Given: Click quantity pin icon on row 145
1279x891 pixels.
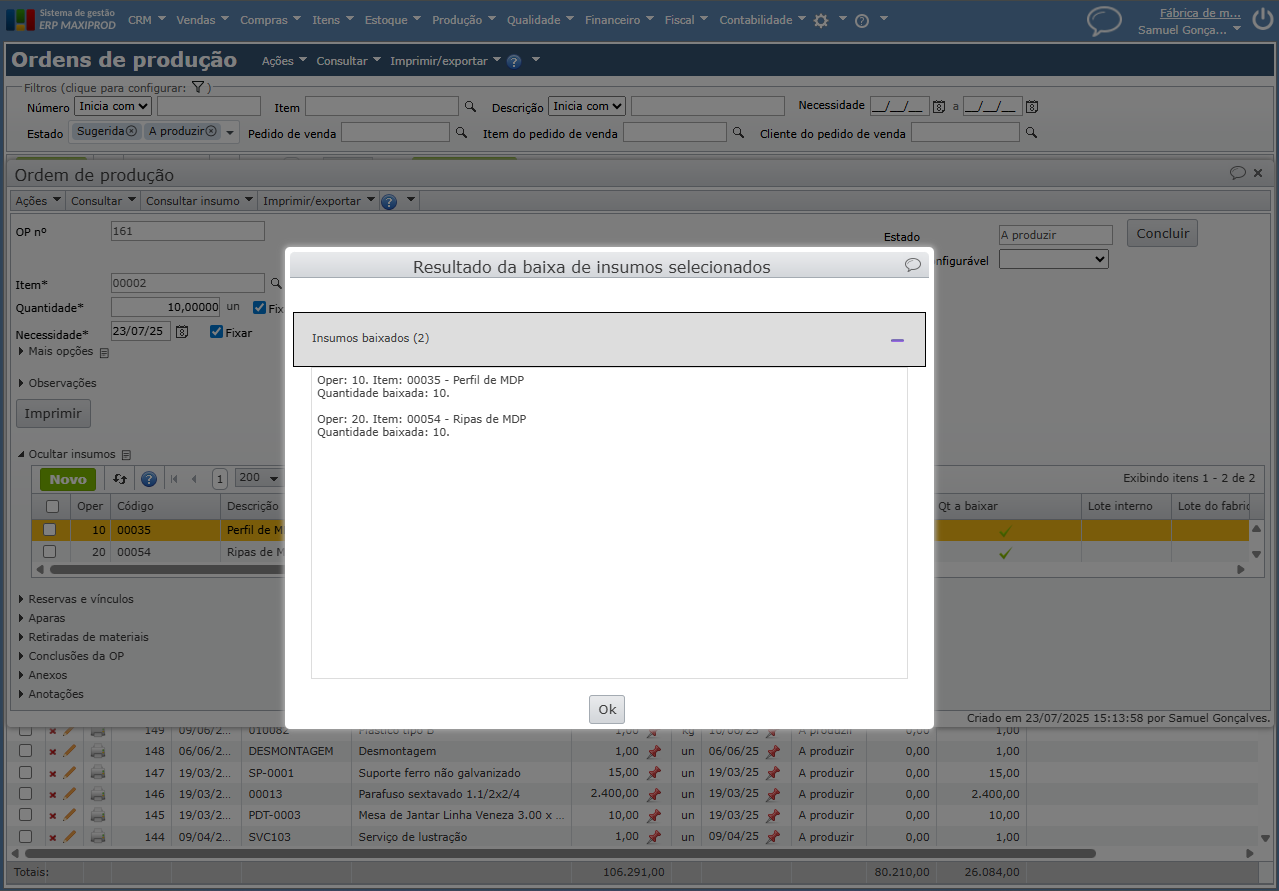Looking at the screenshot, I should pos(653,816).
